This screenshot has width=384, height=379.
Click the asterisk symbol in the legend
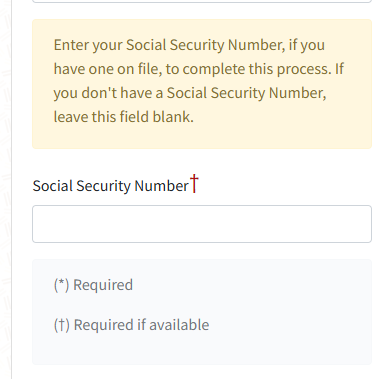pyautogui.click(x=61, y=283)
